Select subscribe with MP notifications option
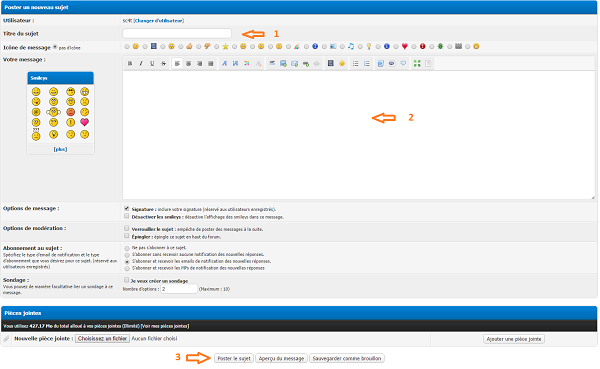Screen dimensions: 600x369 pos(127,269)
